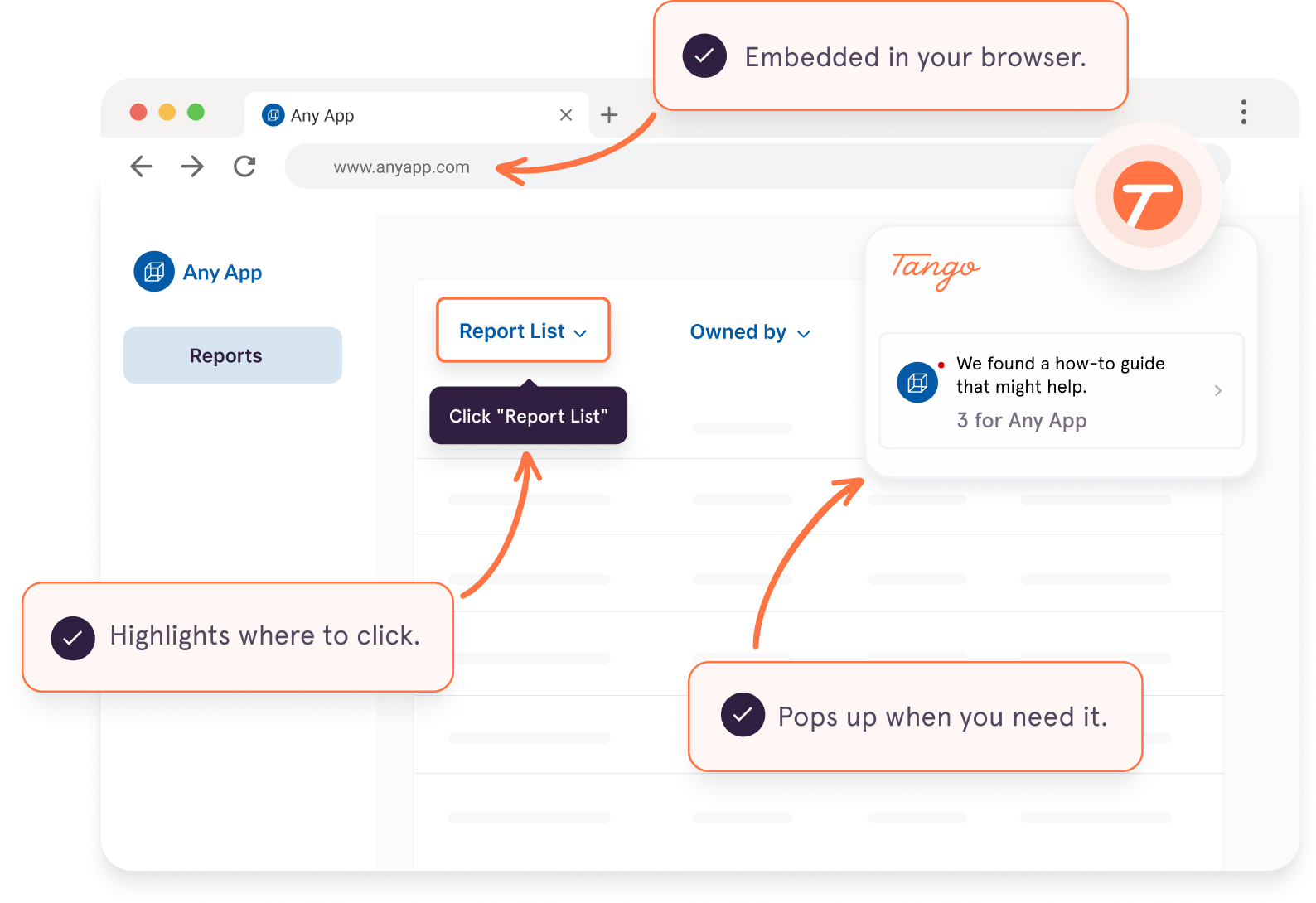Open a new tab with plus icon
Image resolution: width=1316 pixels, height=903 pixels.
(x=609, y=115)
